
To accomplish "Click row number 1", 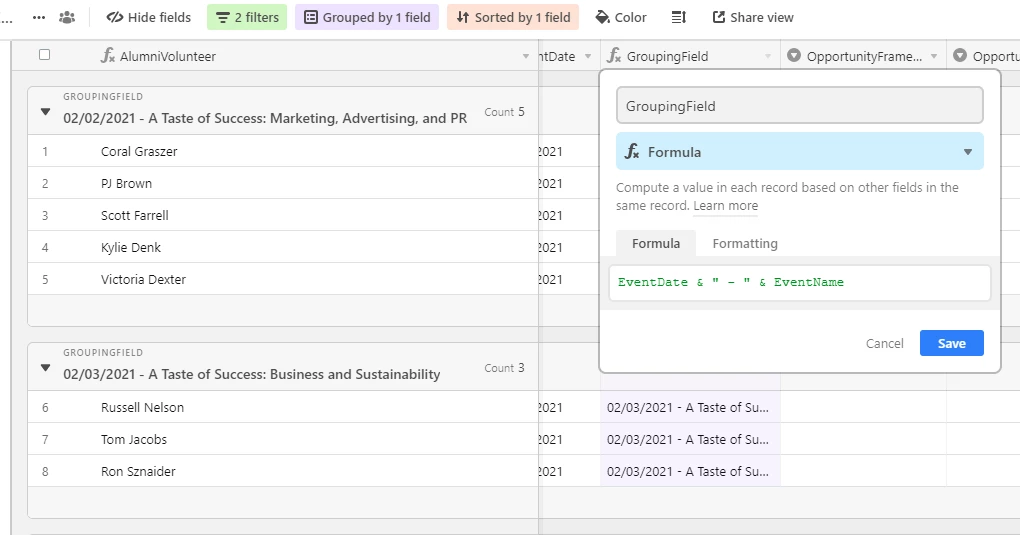I will 45,152.
